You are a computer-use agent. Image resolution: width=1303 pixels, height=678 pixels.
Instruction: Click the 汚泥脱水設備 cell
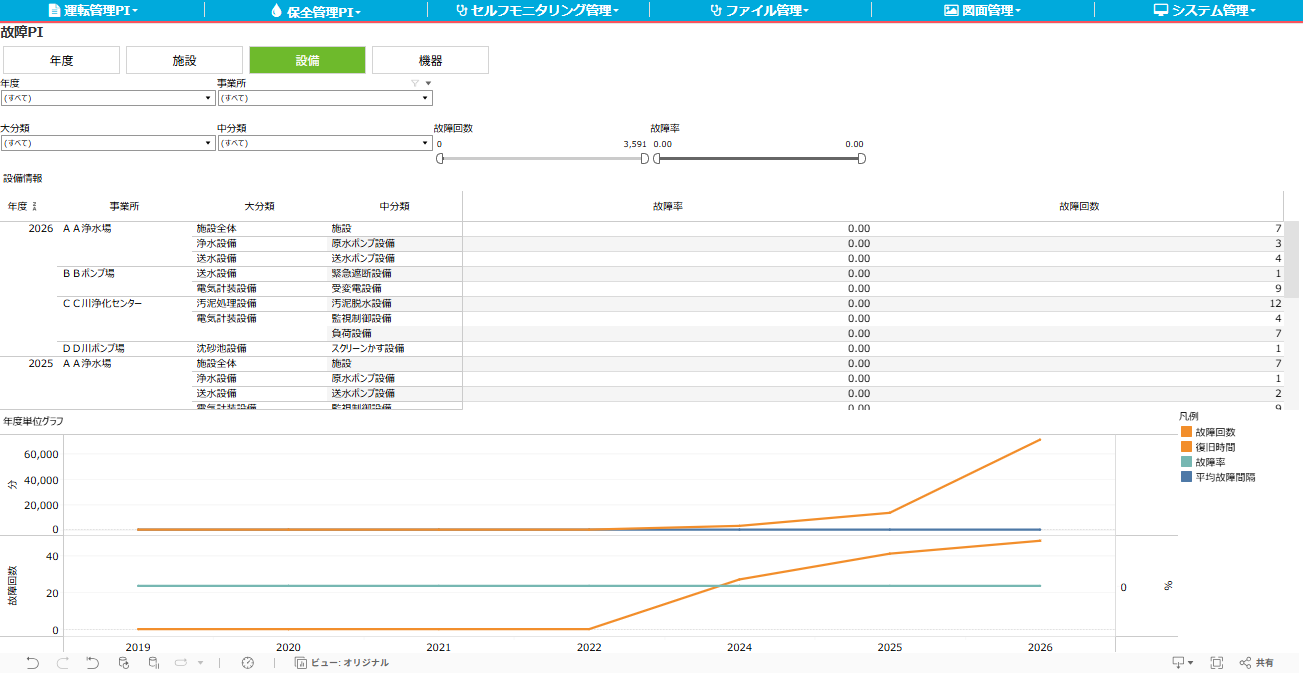[361, 303]
